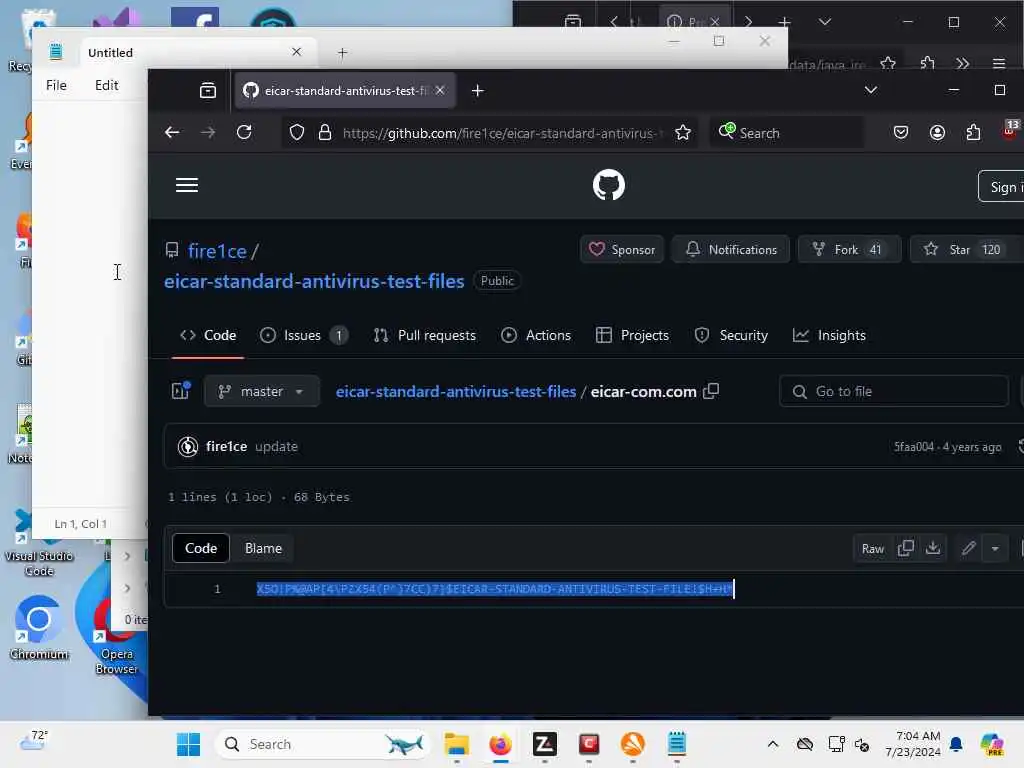Open Opera Browser desktop shortcut
This screenshot has height=768, width=1024.
(x=116, y=637)
